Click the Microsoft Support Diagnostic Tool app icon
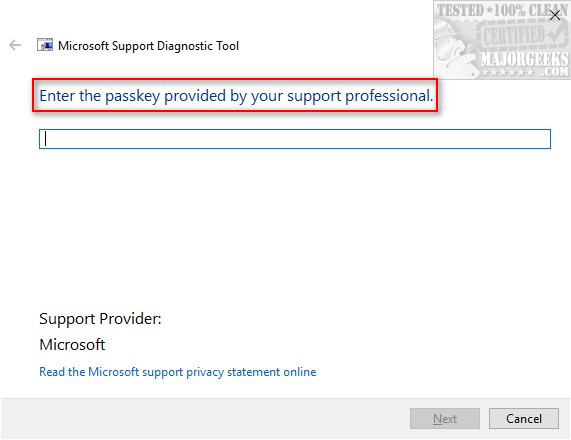The image size is (571, 440). (x=45, y=45)
